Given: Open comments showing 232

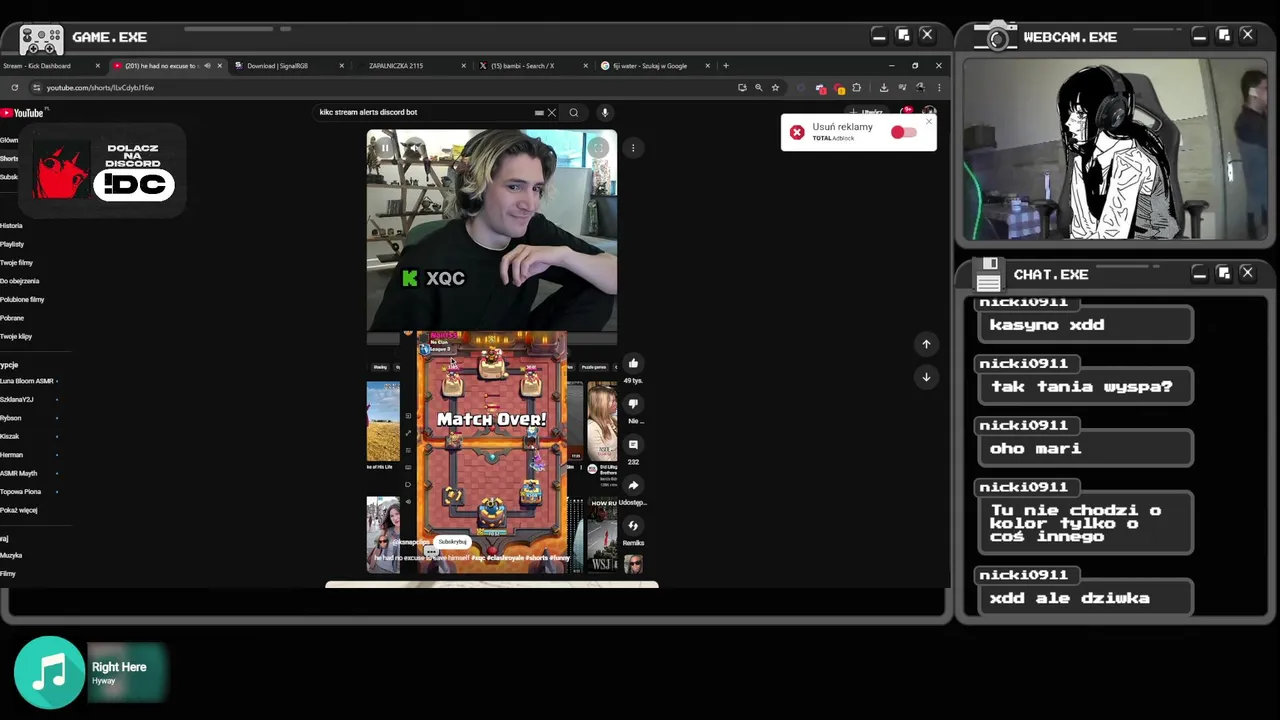Looking at the screenshot, I should (x=633, y=445).
